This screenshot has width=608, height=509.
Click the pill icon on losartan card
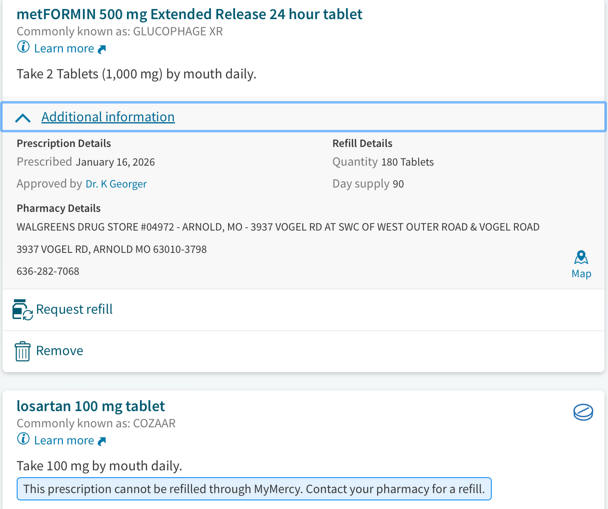click(583, 412)
